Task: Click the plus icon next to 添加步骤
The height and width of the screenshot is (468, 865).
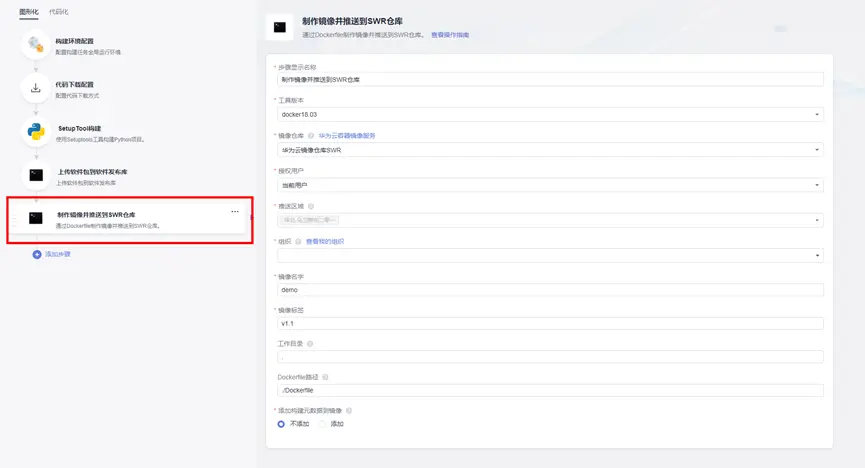Action: point(37,254)
